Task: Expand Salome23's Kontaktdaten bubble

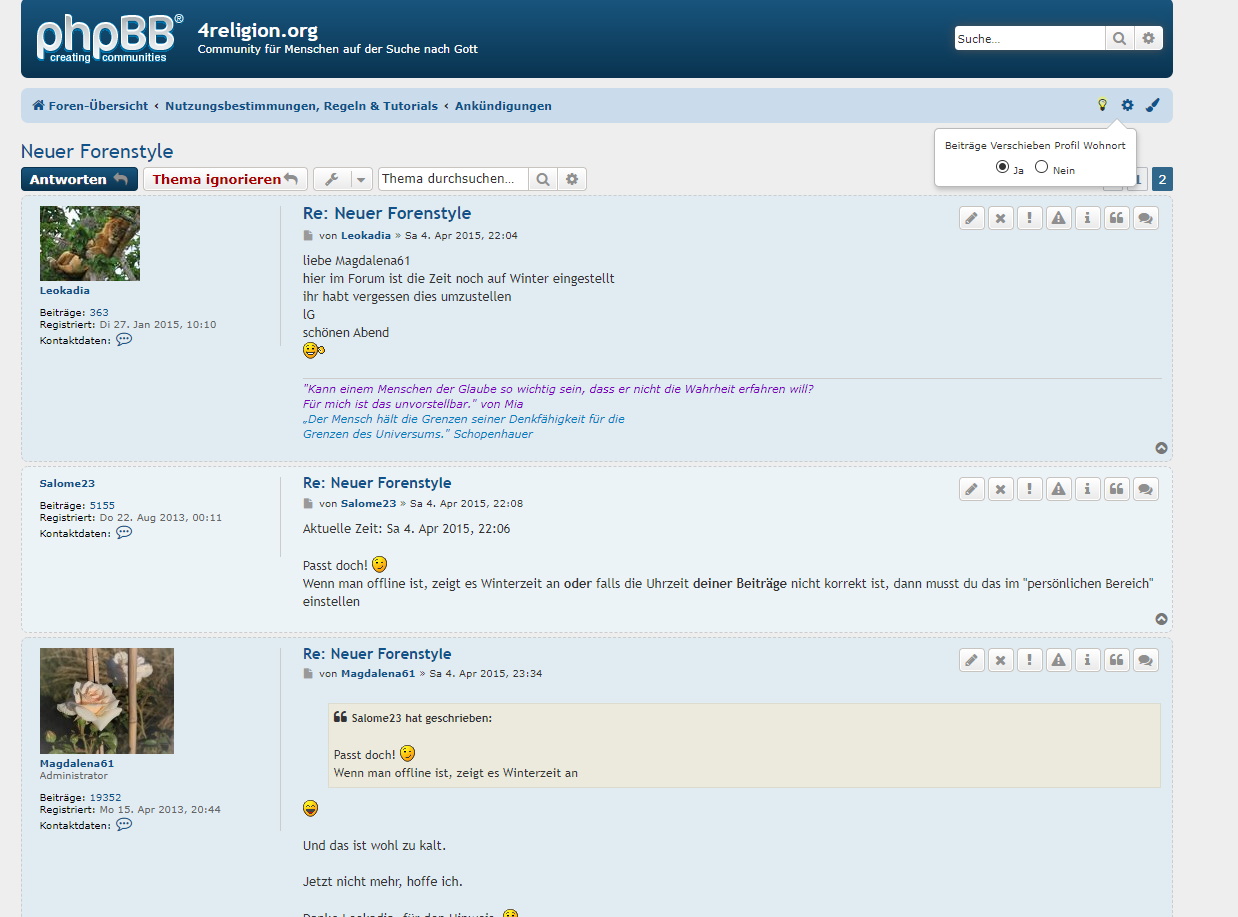Action: click(124, 533)
